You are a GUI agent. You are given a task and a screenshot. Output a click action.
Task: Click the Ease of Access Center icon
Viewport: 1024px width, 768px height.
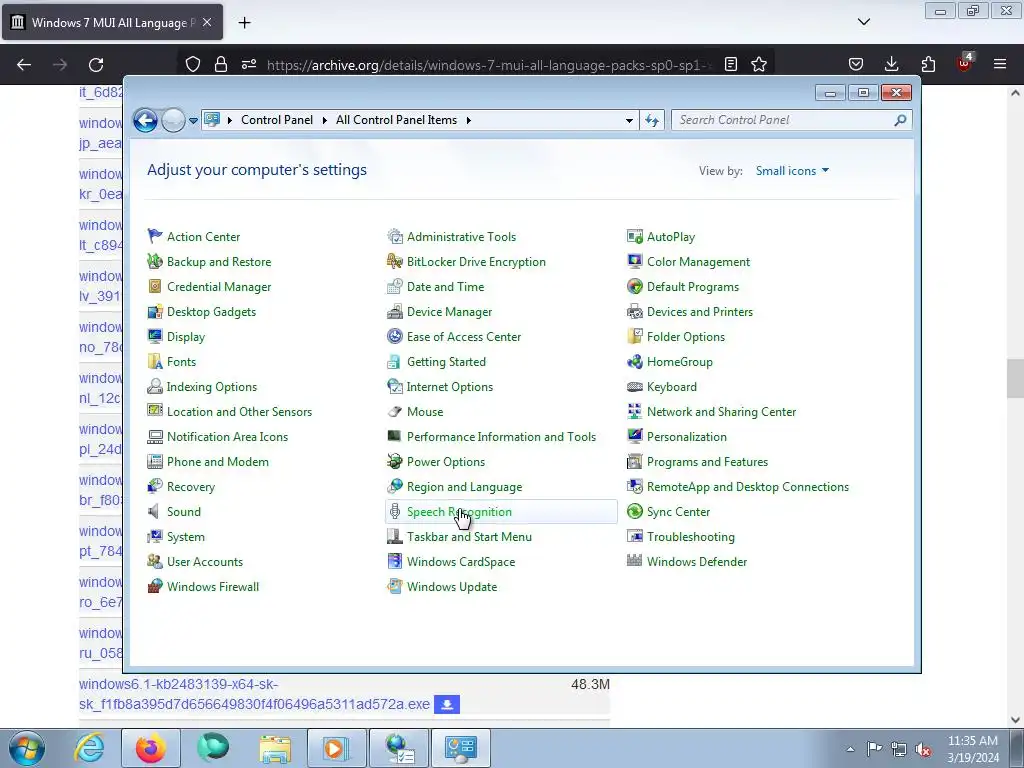(394, 336)
